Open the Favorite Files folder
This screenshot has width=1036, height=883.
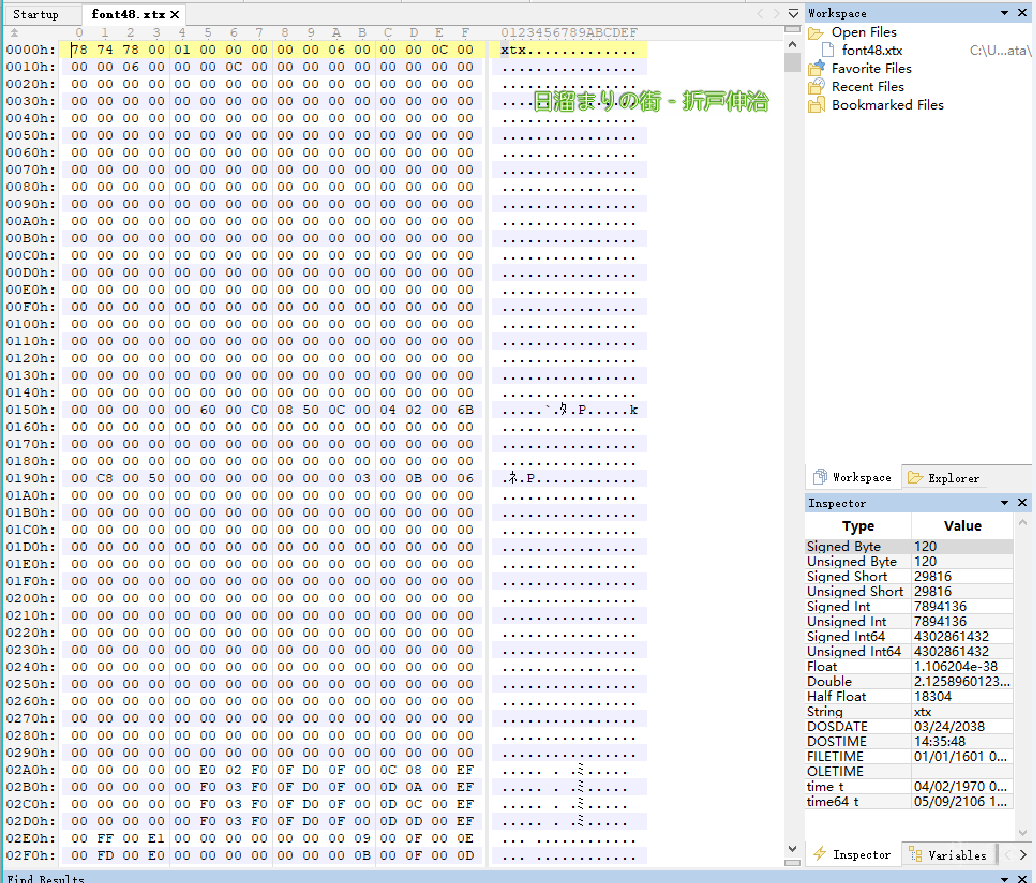(x=871, y=68)
